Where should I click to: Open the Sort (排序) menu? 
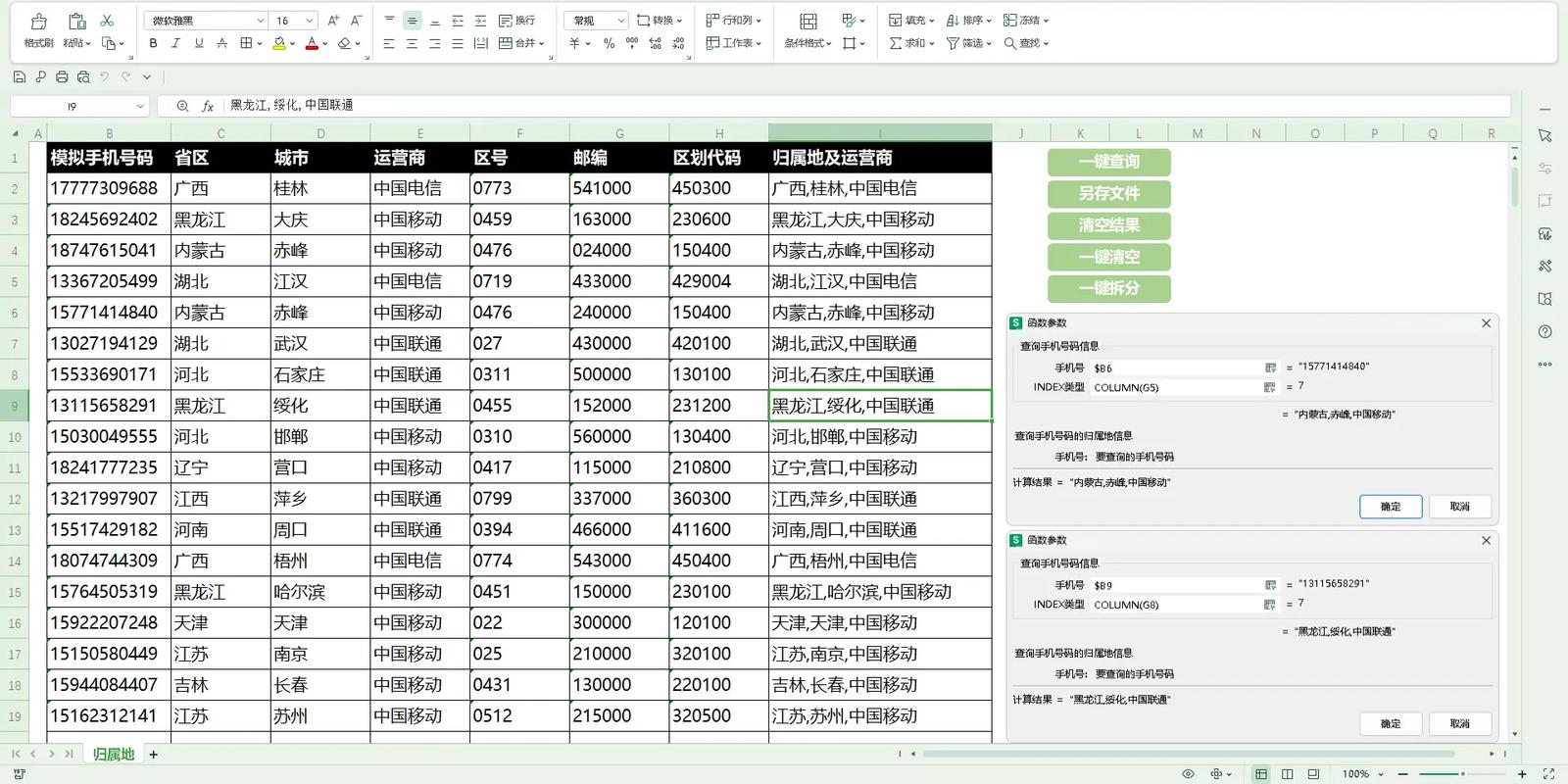point(969,21)
